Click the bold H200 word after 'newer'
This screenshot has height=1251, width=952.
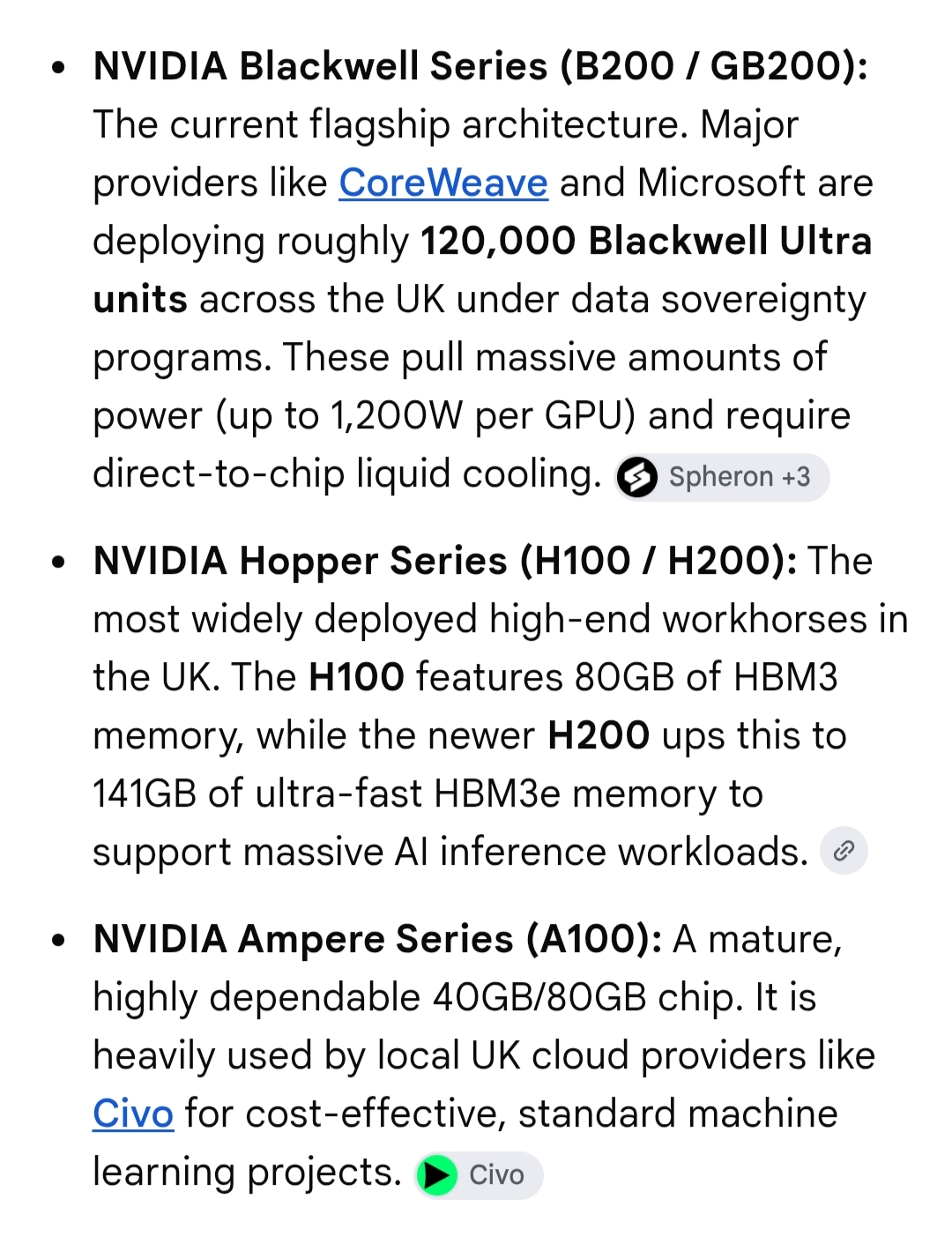click(599, 736)
